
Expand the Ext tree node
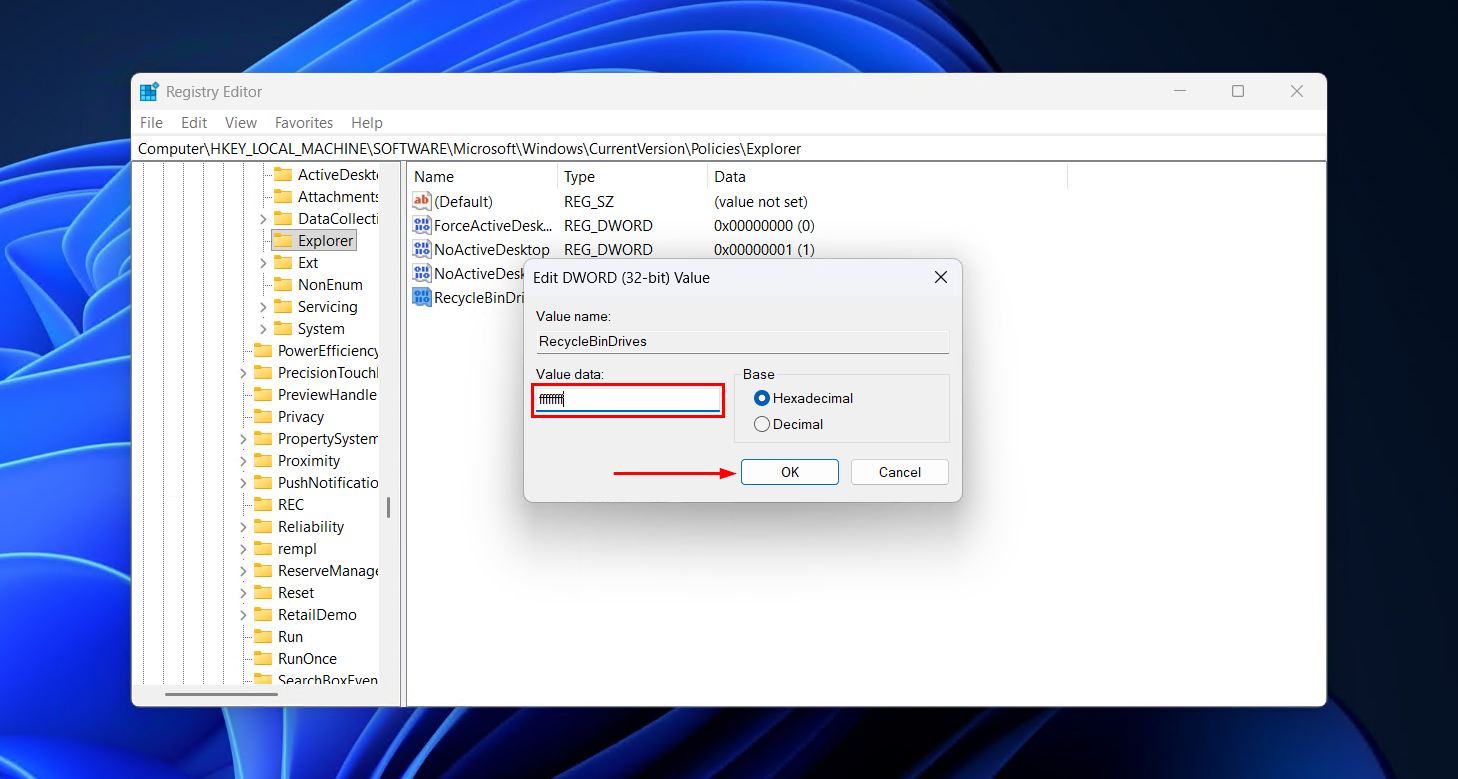tap(263, 263)
